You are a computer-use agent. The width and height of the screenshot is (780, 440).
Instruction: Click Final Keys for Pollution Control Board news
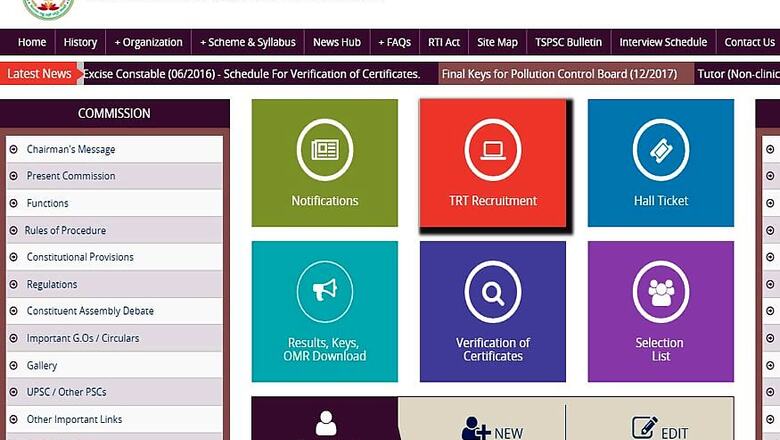559,74
